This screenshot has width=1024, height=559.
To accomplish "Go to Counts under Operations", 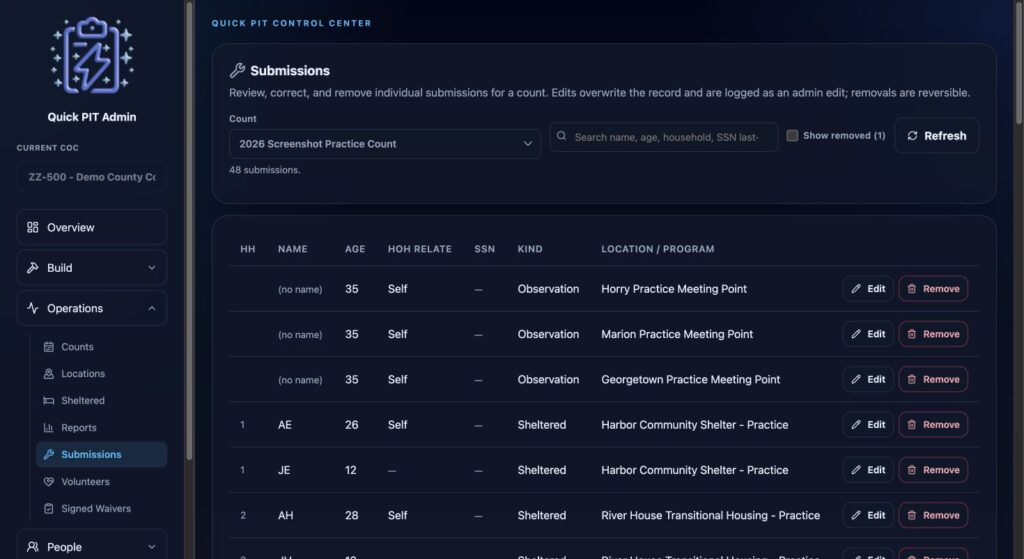I will tap(101, 347).
